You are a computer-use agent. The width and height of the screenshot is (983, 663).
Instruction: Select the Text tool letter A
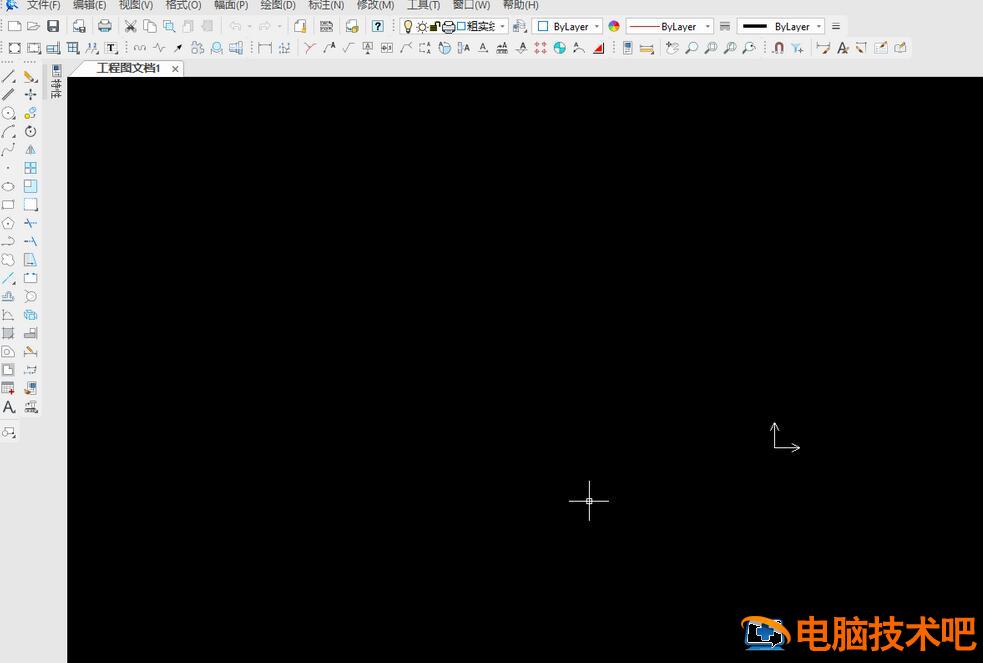coord(8,407)
